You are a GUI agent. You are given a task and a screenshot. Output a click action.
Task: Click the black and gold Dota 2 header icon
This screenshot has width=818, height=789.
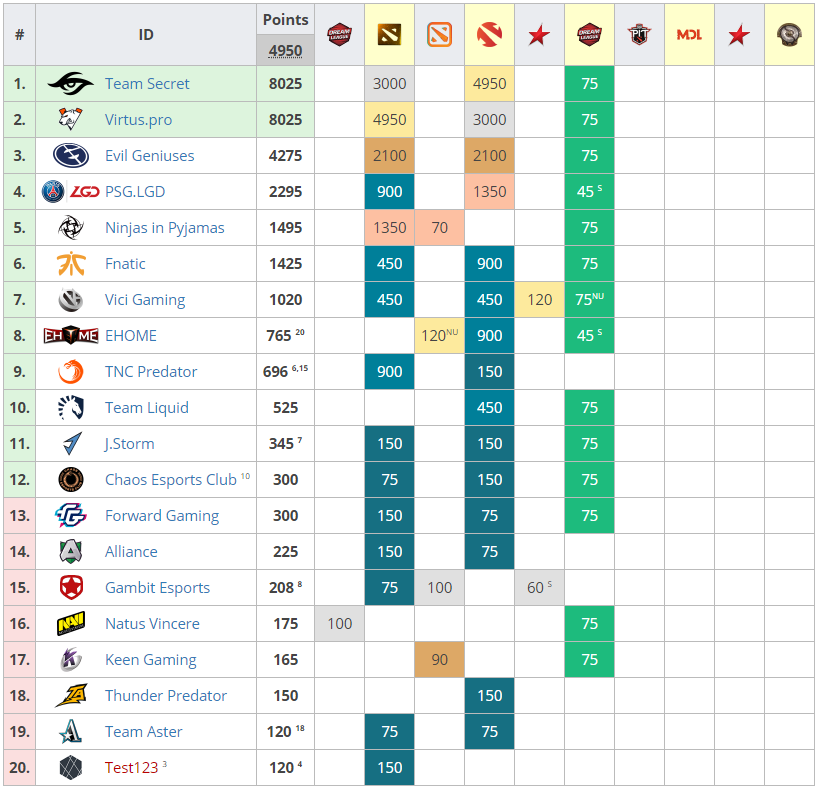(x=389, y=34)
